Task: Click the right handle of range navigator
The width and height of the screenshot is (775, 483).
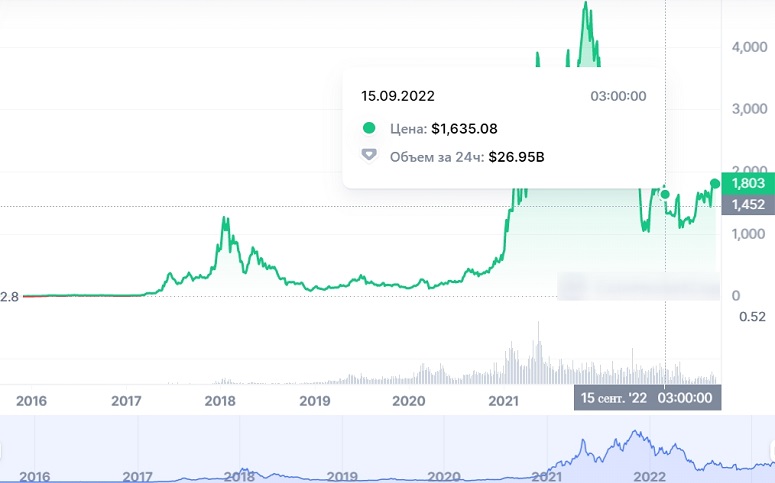Action: coord(772,450)
